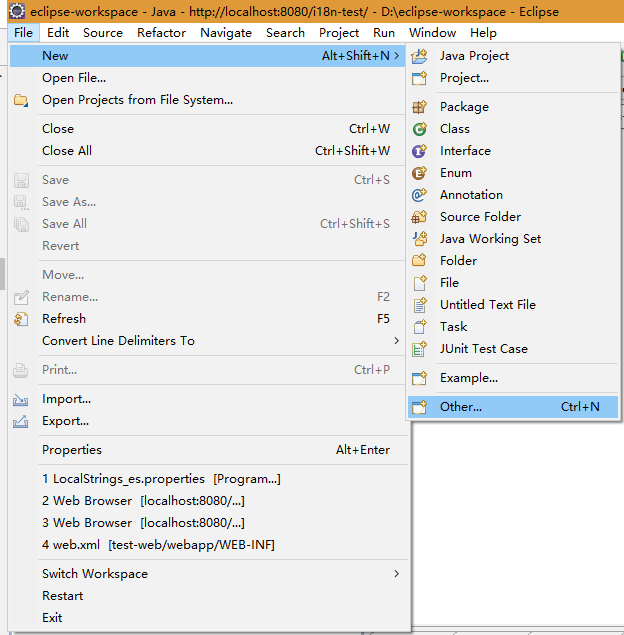Image resolution: width=624 pixels, height=635 pixels.
Task: Click the Other... wizard icon
Action: (x=419, y=407)
